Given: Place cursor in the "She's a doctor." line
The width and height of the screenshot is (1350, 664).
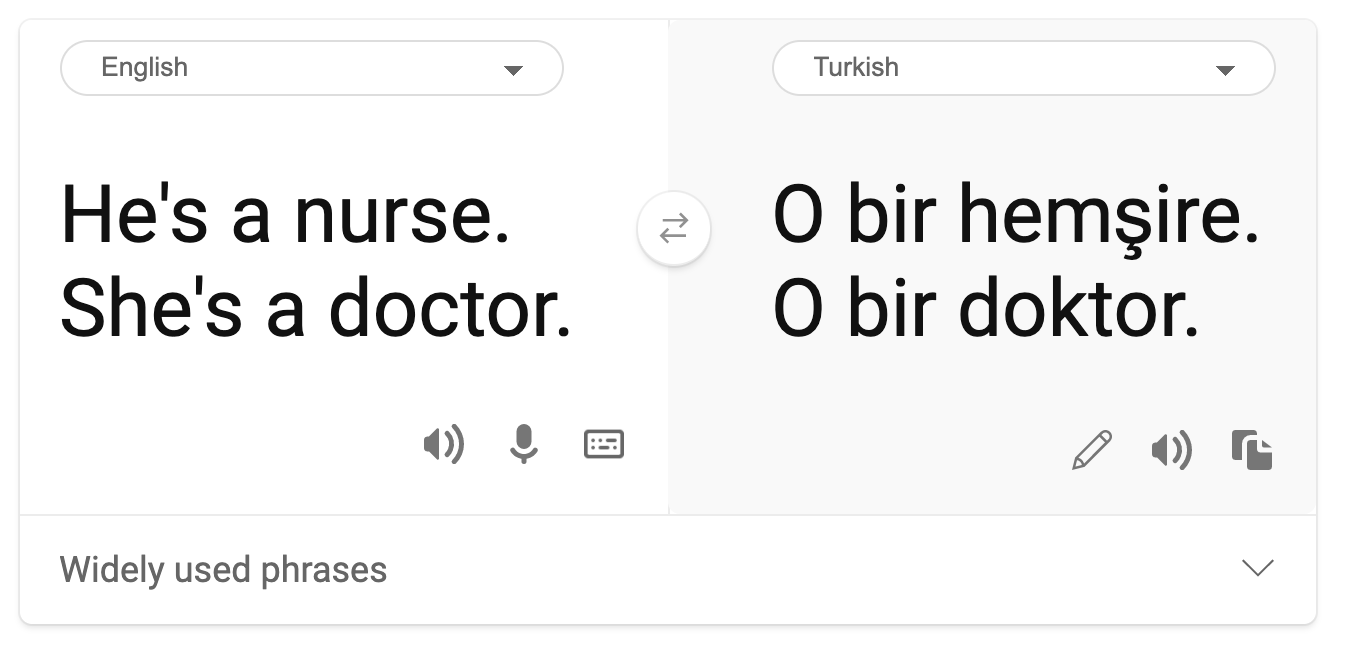Looking at the screenshot, I should click(x=315, y=308).
